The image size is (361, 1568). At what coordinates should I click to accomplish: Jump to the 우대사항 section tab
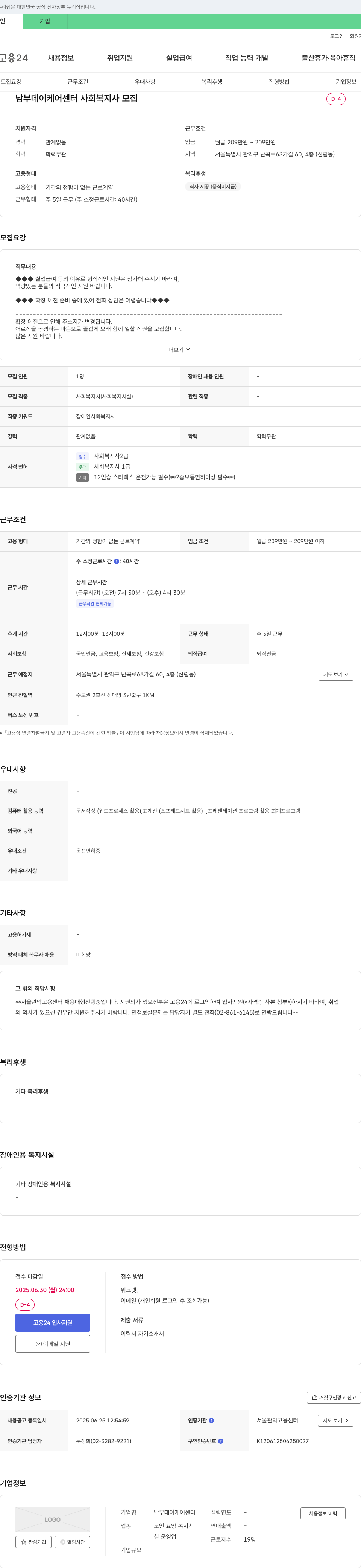(x=145, y=82)
